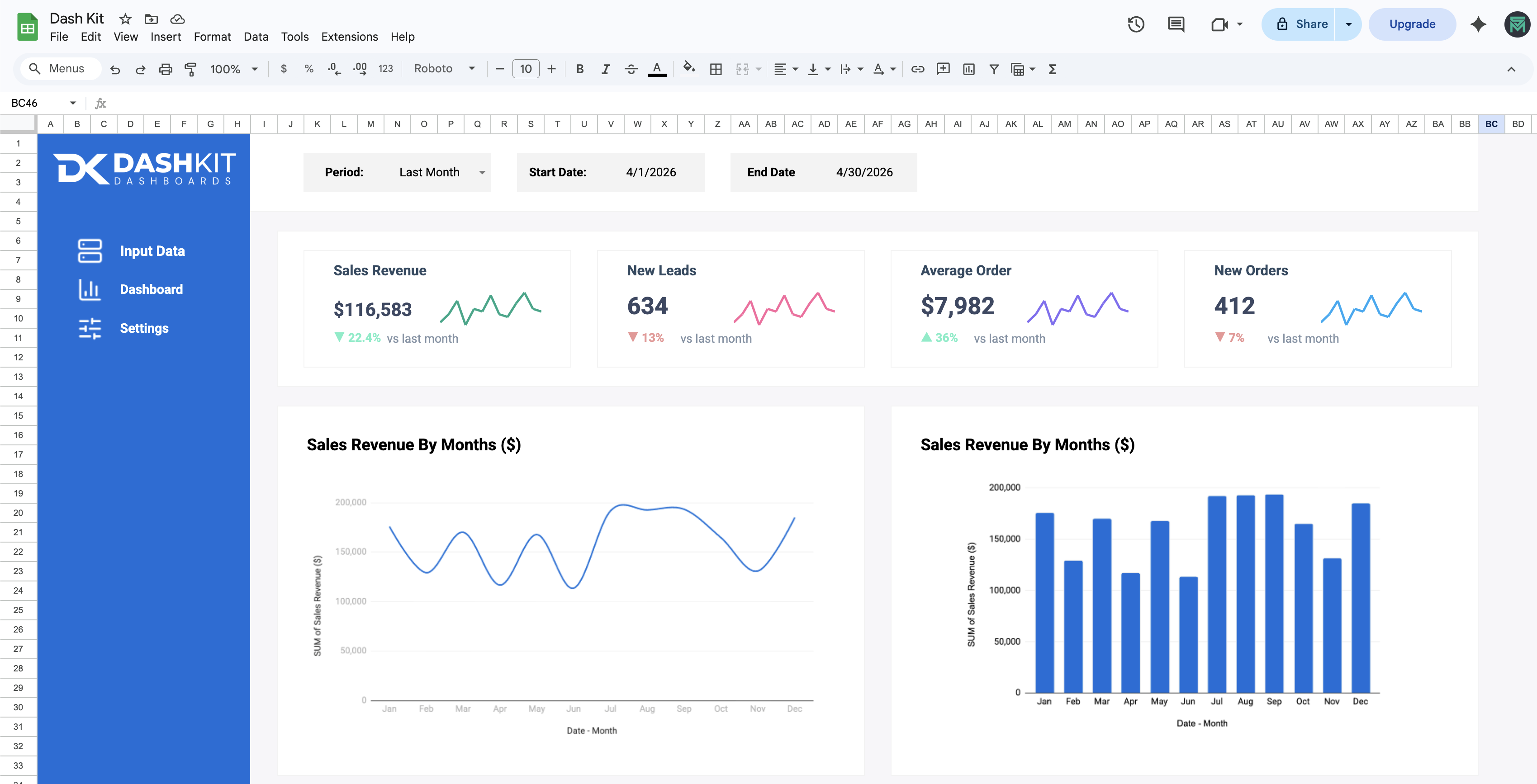Click the Share button
The height and width of the screenshot is (784, 1537).
1298,24
